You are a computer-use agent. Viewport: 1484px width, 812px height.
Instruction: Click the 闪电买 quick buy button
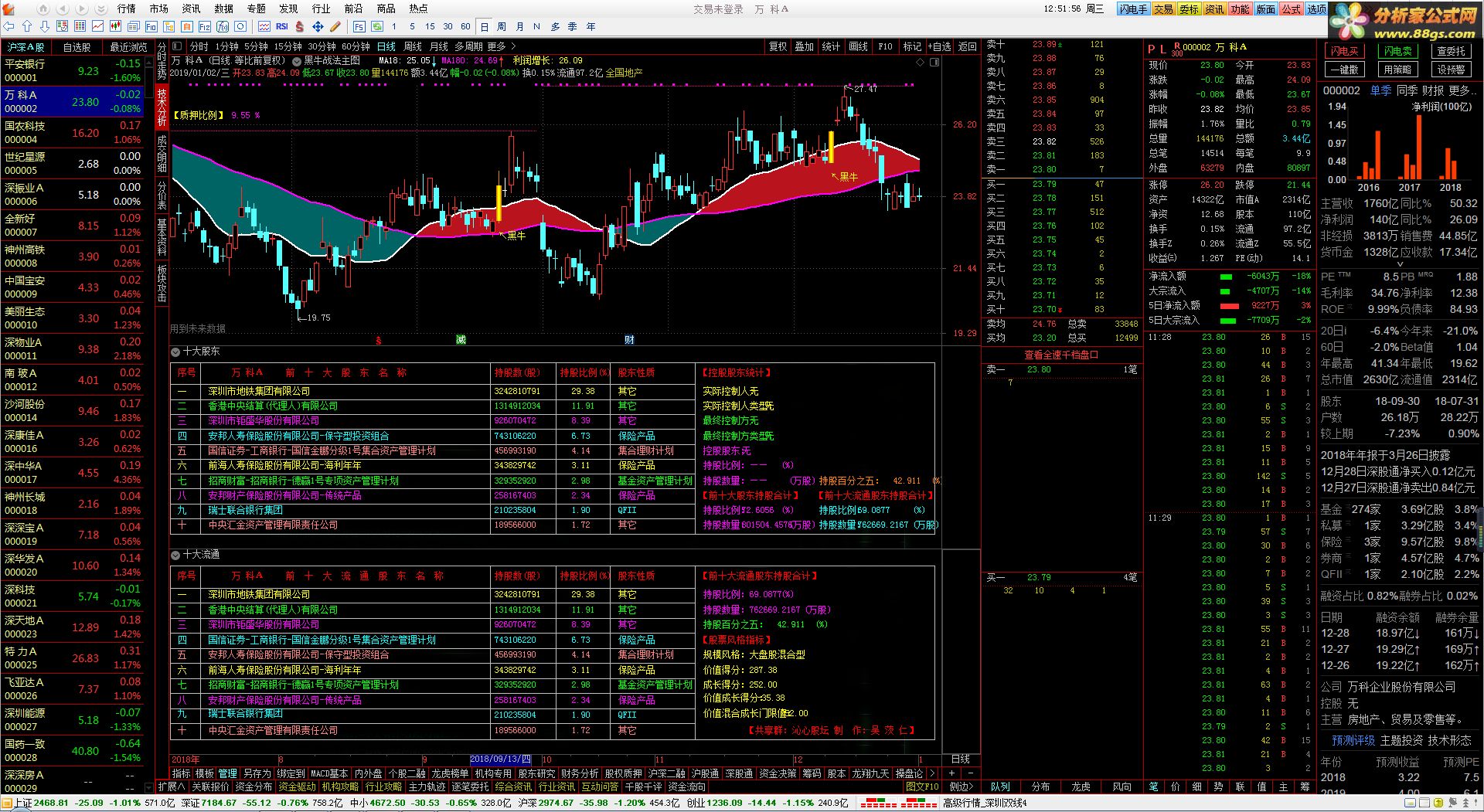[1345, 52]
